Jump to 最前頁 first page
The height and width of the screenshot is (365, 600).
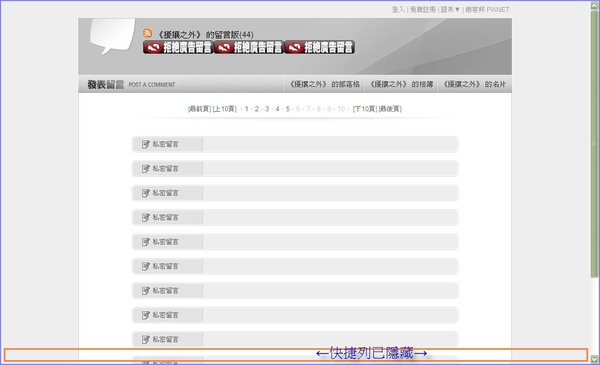point(199,109)
